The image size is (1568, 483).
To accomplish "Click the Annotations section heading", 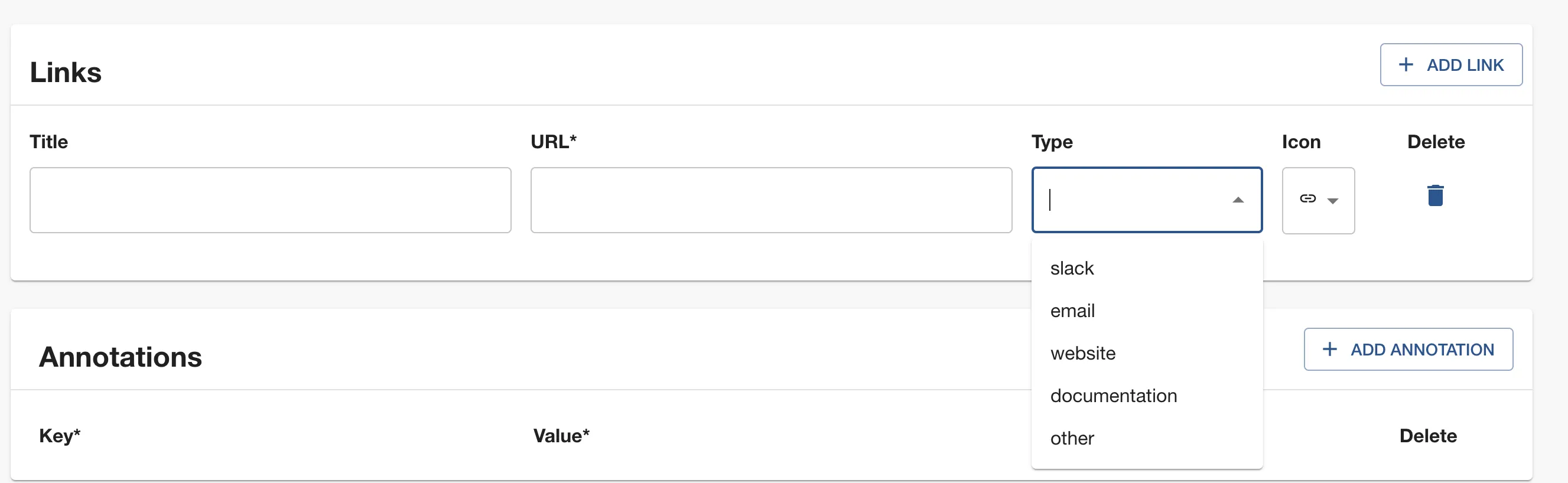I will tap(121, 357).
